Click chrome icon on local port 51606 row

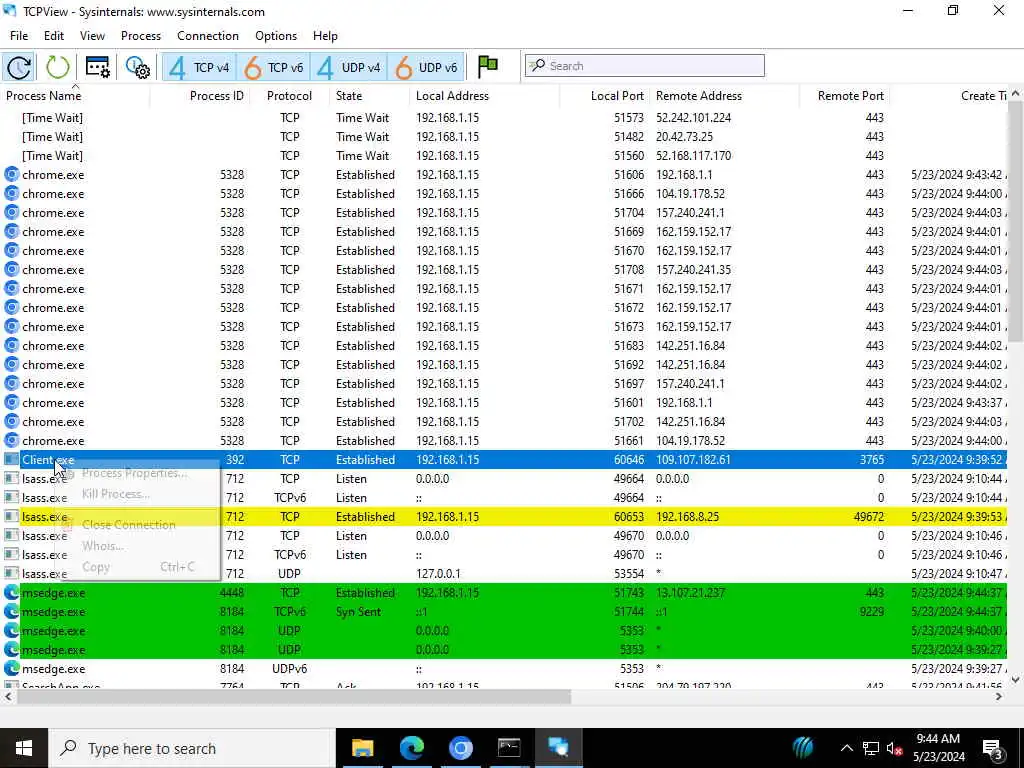(11, 174)
